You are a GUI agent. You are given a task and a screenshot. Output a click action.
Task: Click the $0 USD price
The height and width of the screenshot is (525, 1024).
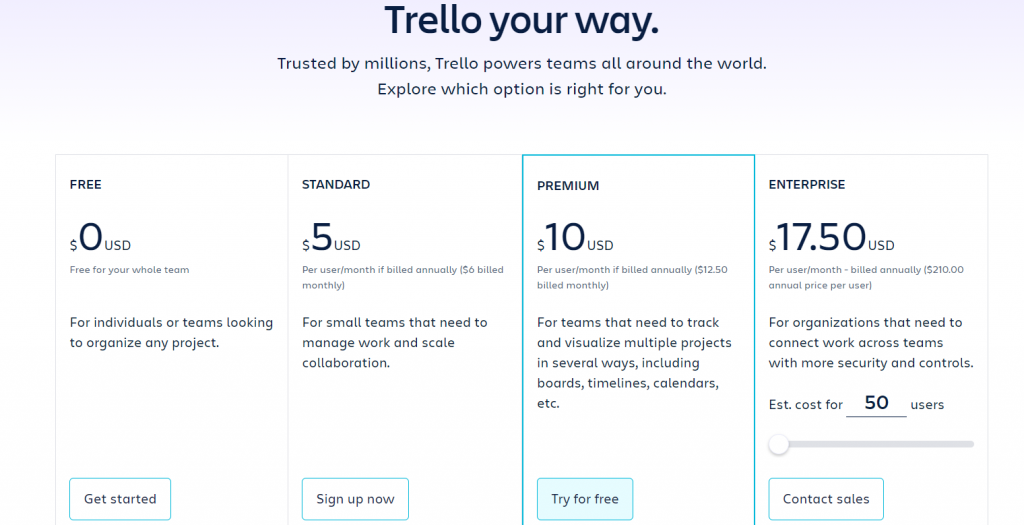[100, 240]
